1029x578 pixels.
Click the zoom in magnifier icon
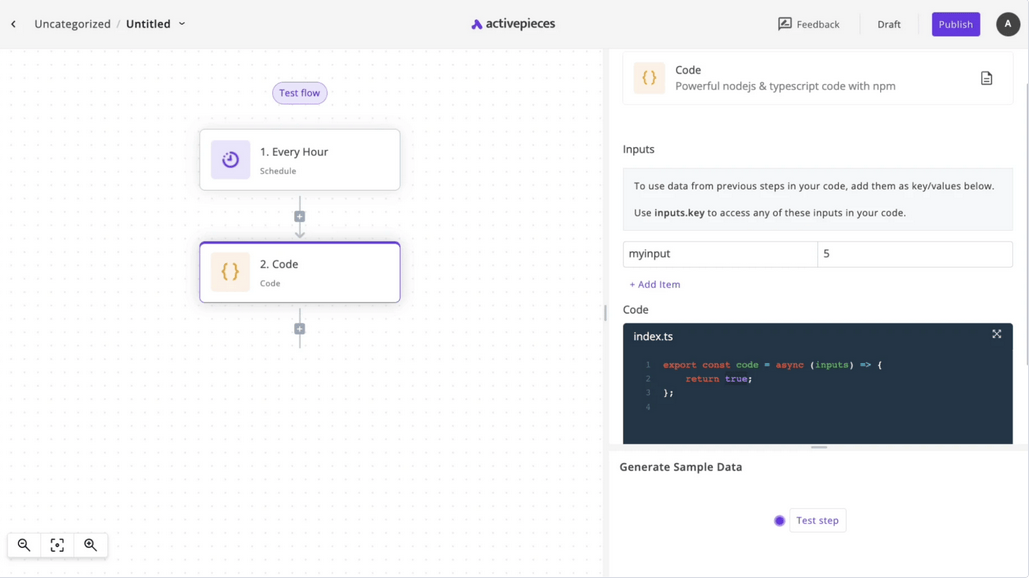click(90, 545)
